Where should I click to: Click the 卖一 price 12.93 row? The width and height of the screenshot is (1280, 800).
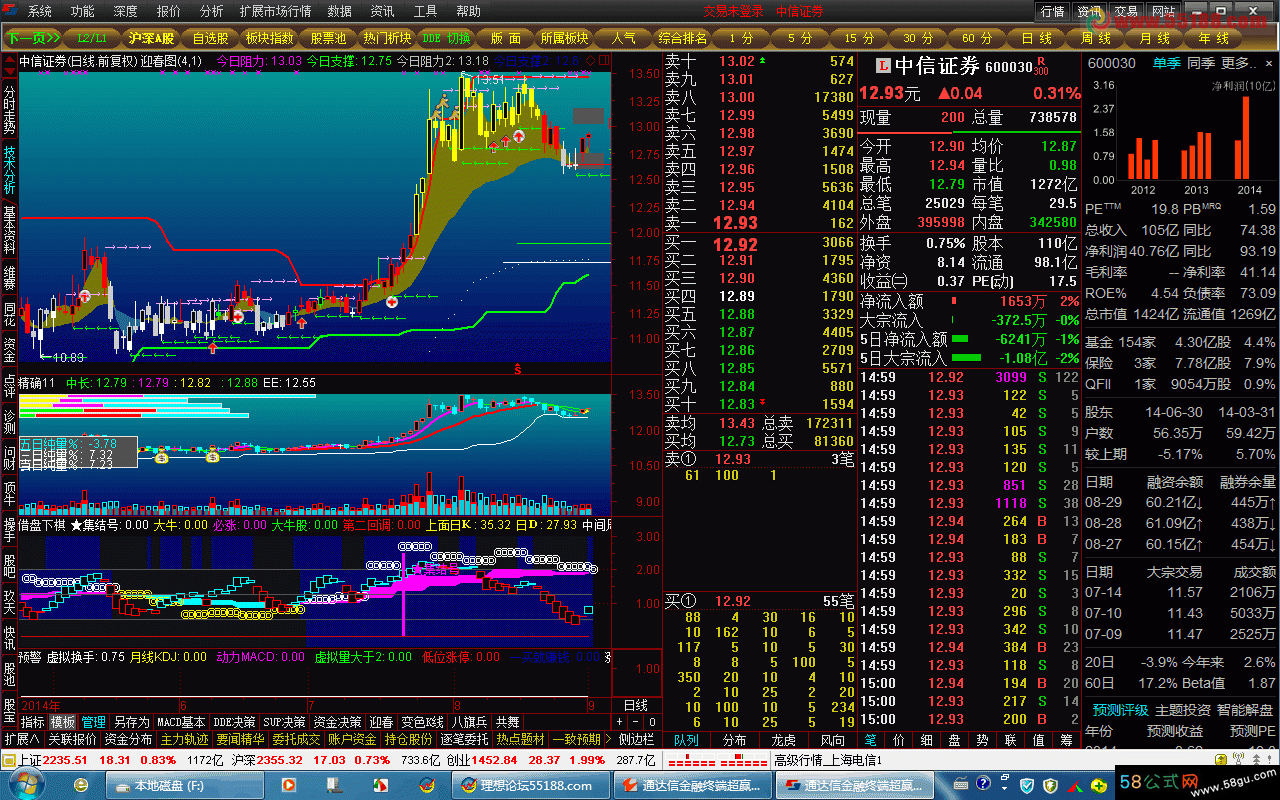point(760,223)
